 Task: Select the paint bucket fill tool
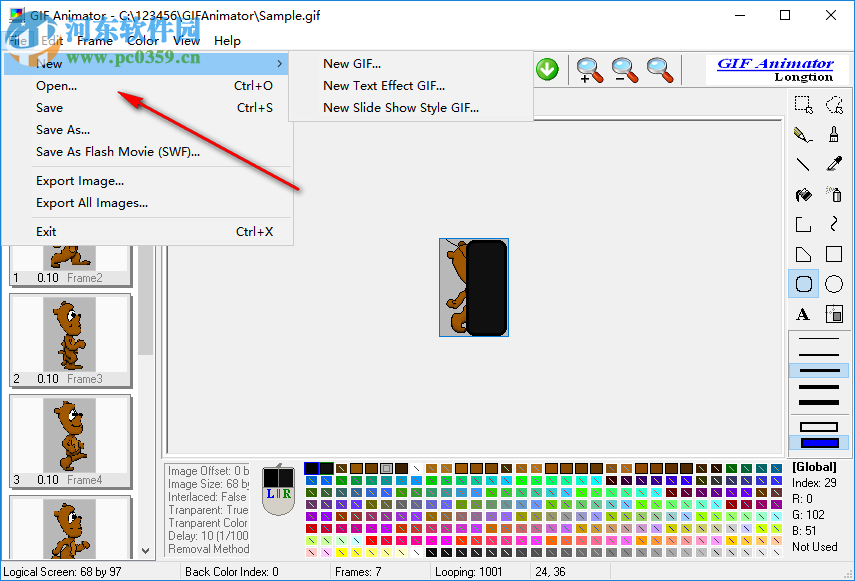click(x=803, y=194)
